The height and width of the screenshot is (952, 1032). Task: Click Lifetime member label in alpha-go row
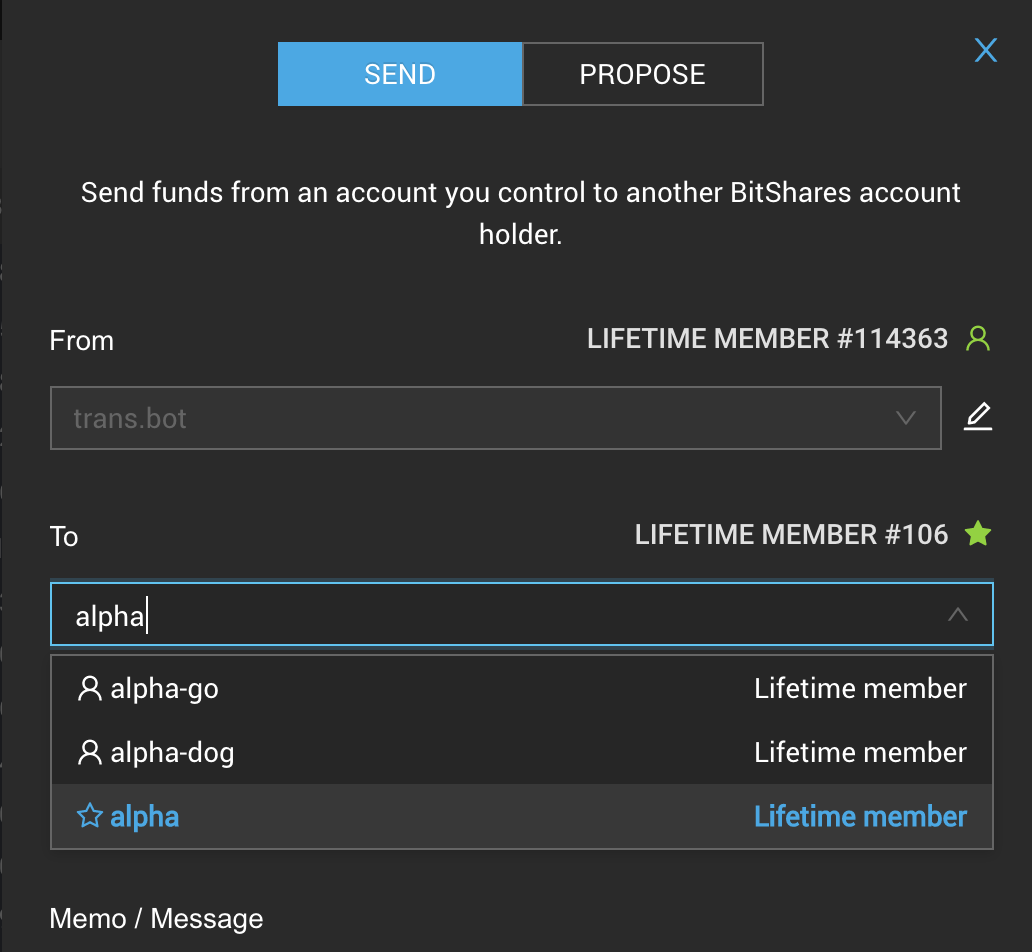pos(860,689)
